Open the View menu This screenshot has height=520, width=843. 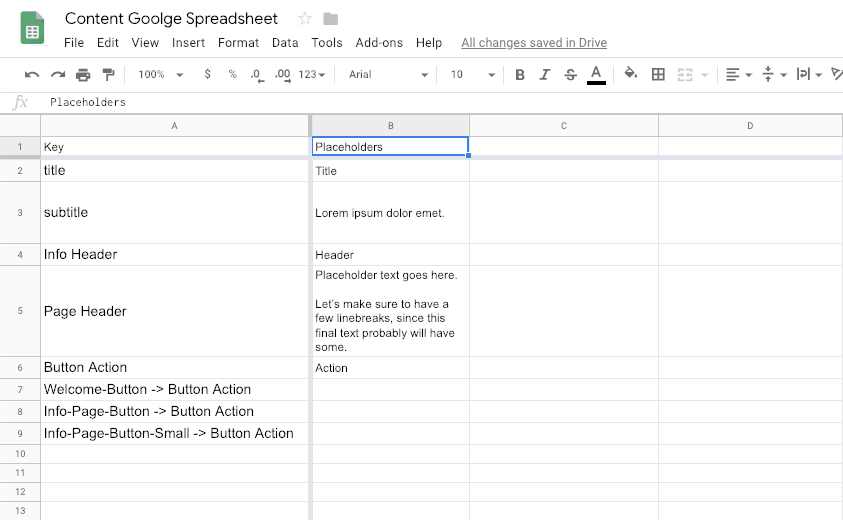click(x=145, y=42)
